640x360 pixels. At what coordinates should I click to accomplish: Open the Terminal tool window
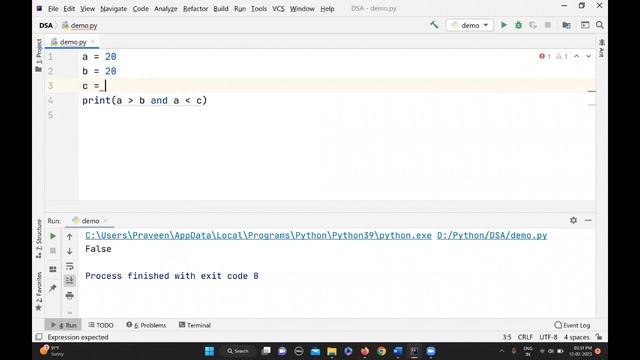pyautogui.click(x=195, y=325)
